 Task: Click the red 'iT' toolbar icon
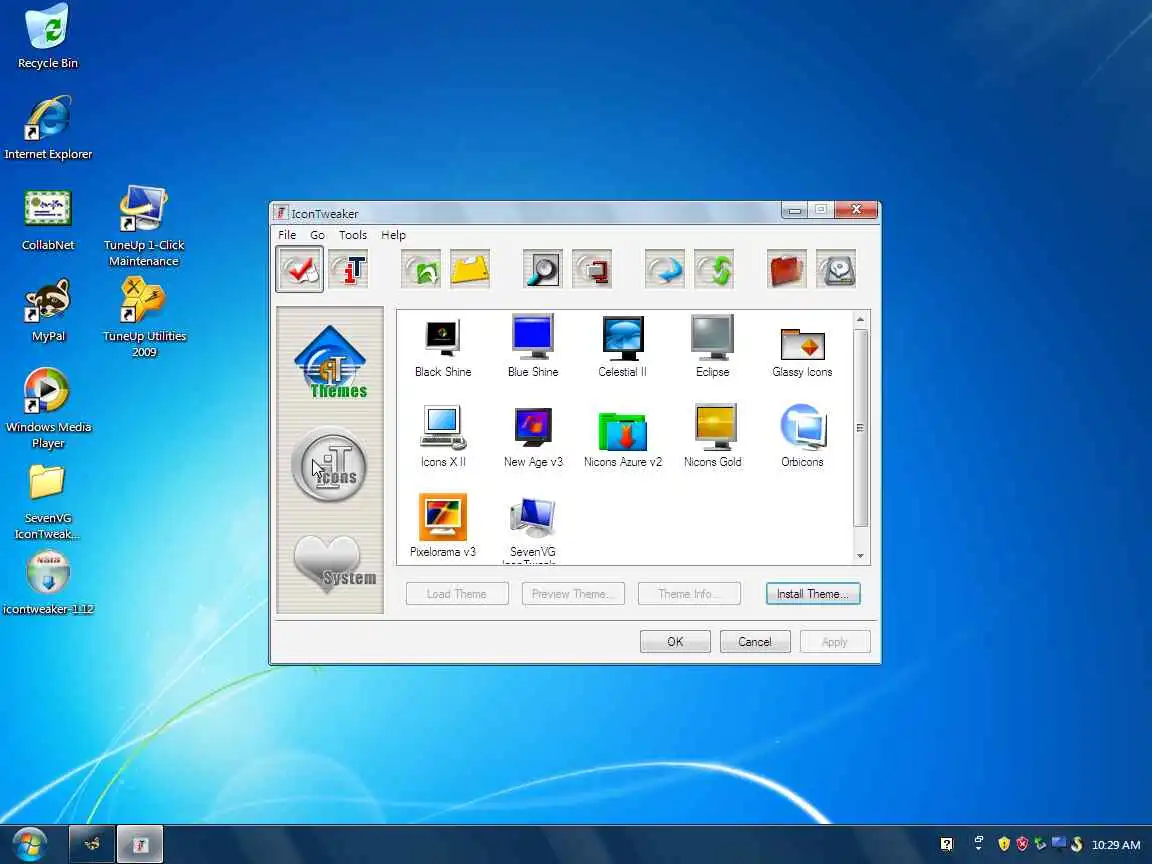pos(348,269)
